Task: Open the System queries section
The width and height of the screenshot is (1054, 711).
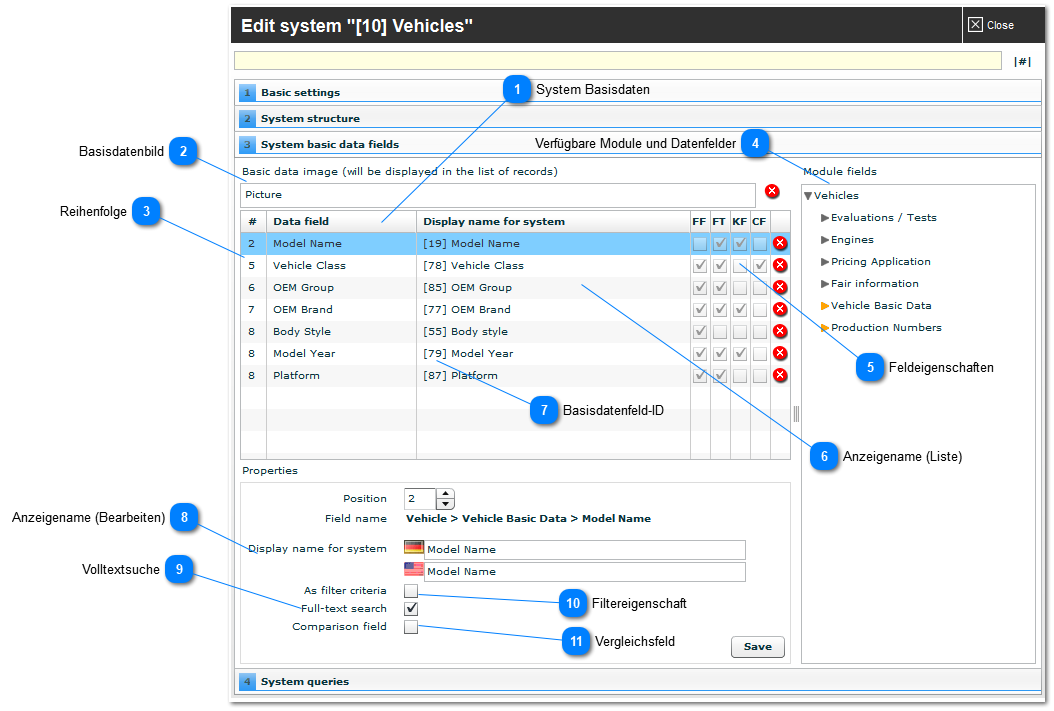Action: pos(639,681)
